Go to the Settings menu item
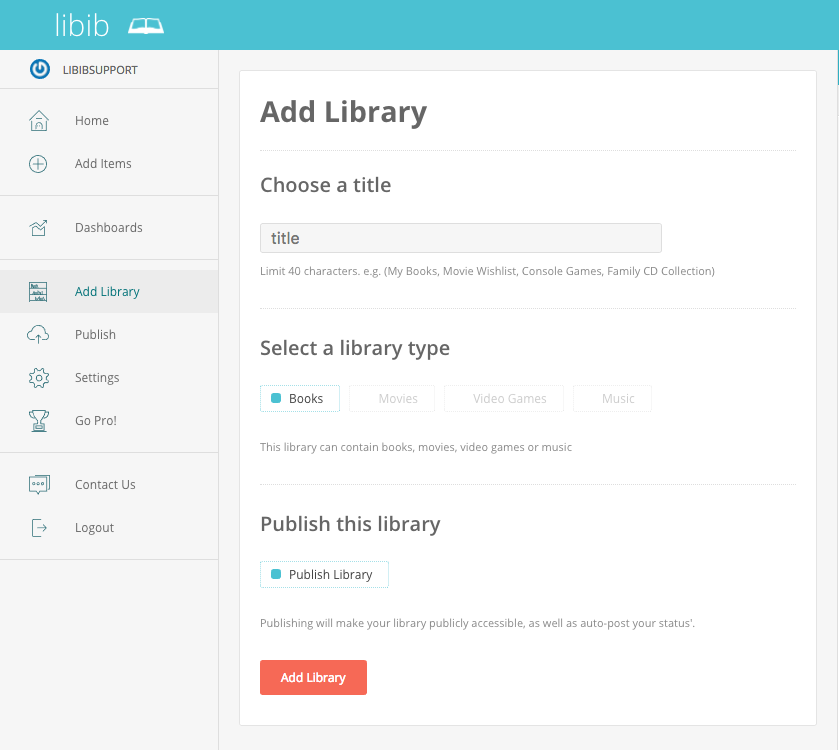The image size is (839, 750). pos(97,378)
